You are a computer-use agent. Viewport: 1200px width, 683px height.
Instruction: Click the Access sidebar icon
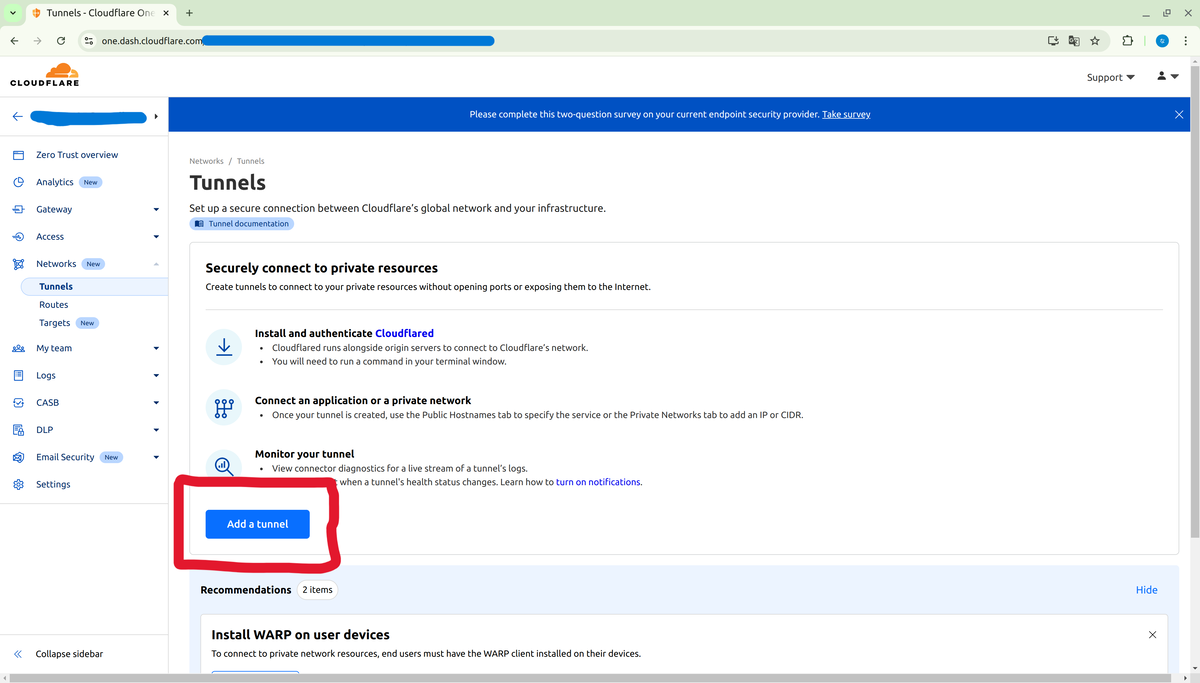click(18, 237)
